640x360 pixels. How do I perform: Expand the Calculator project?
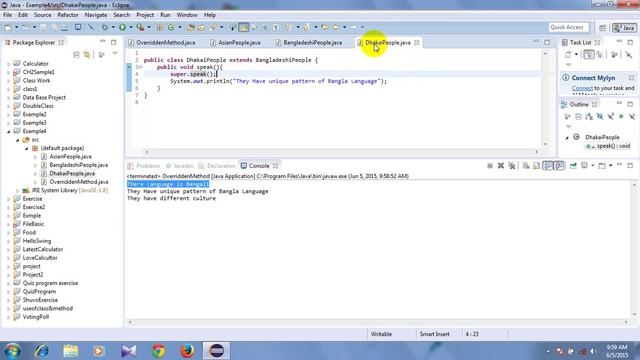click(x=9, y=64)
